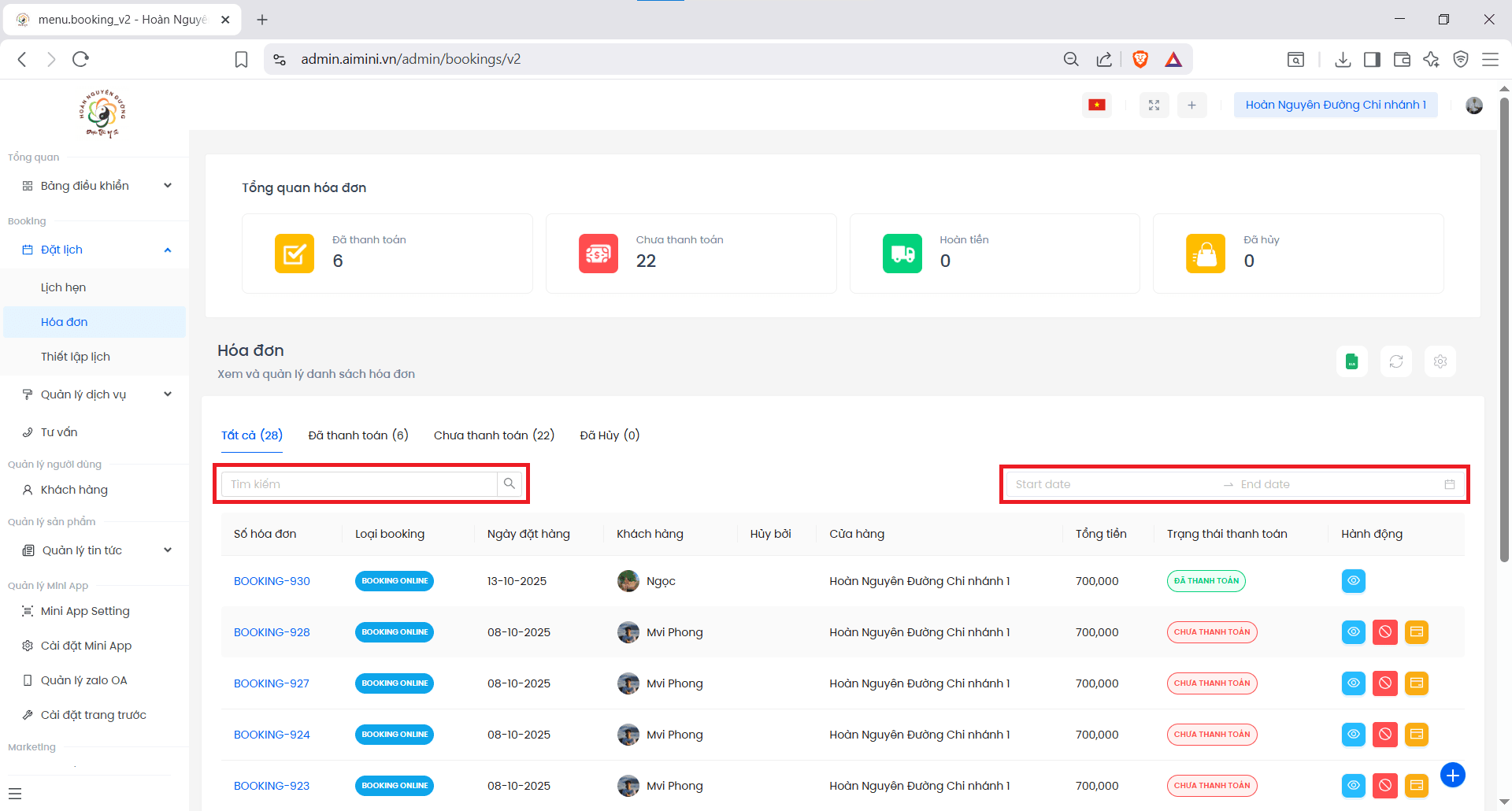Image resolution: width=1512 pixels, height=811 pixels.
Task: Switch to Chưa thanh toán tab
Action: [x=494, y=435]
